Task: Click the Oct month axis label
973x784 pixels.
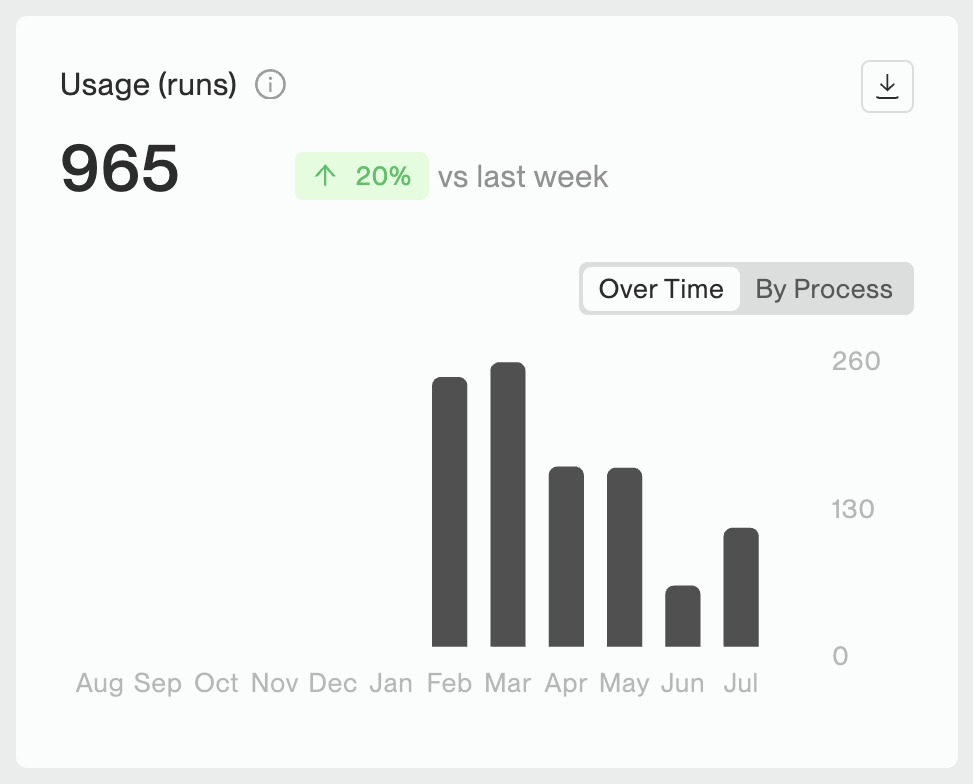Action: [x=216, y=683]
